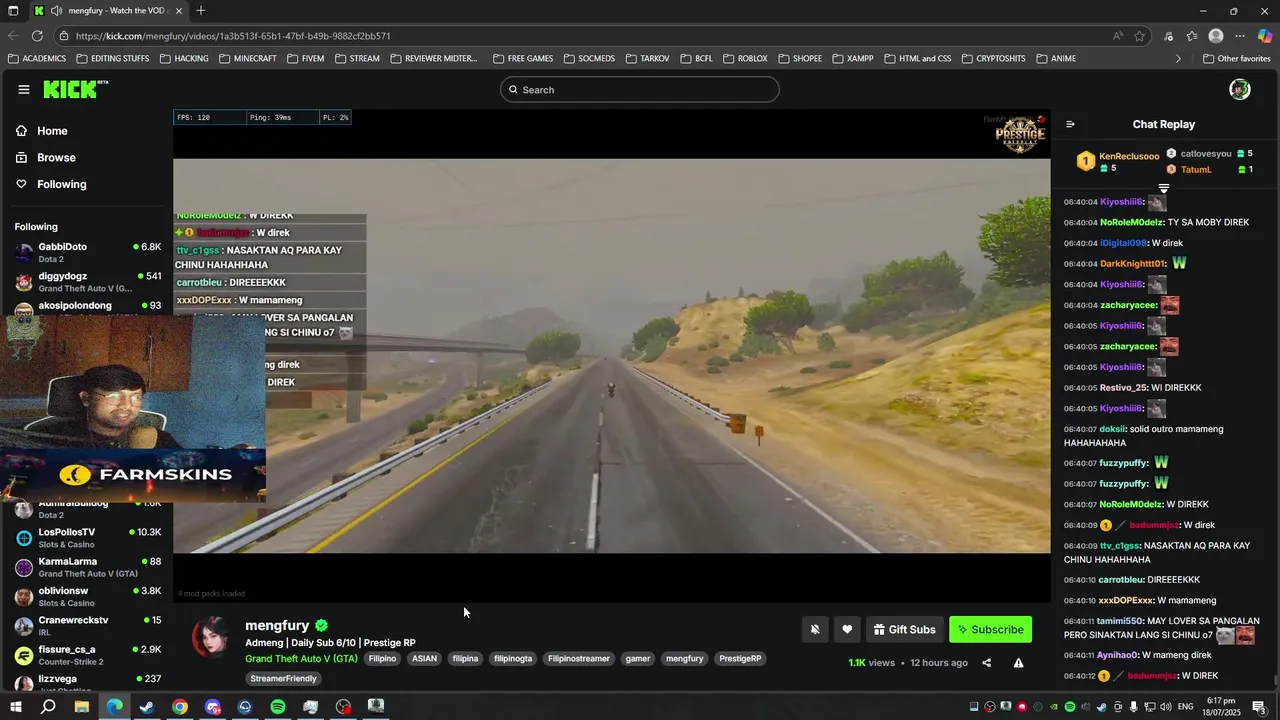Click the browser address bar URL

pyautogui.click(x=233, y=36)
